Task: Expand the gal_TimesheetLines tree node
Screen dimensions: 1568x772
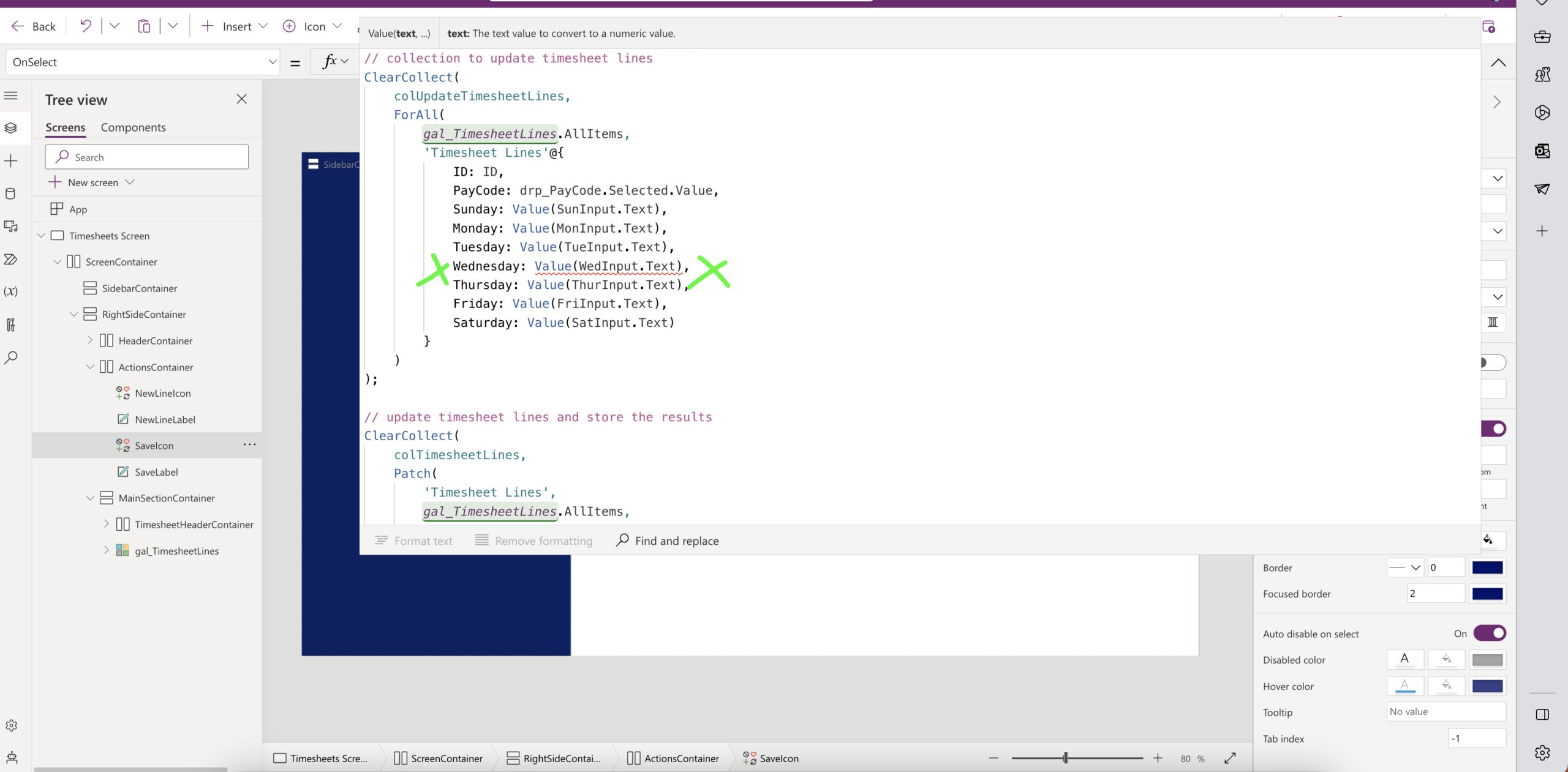Action: (x=107, y=550)
